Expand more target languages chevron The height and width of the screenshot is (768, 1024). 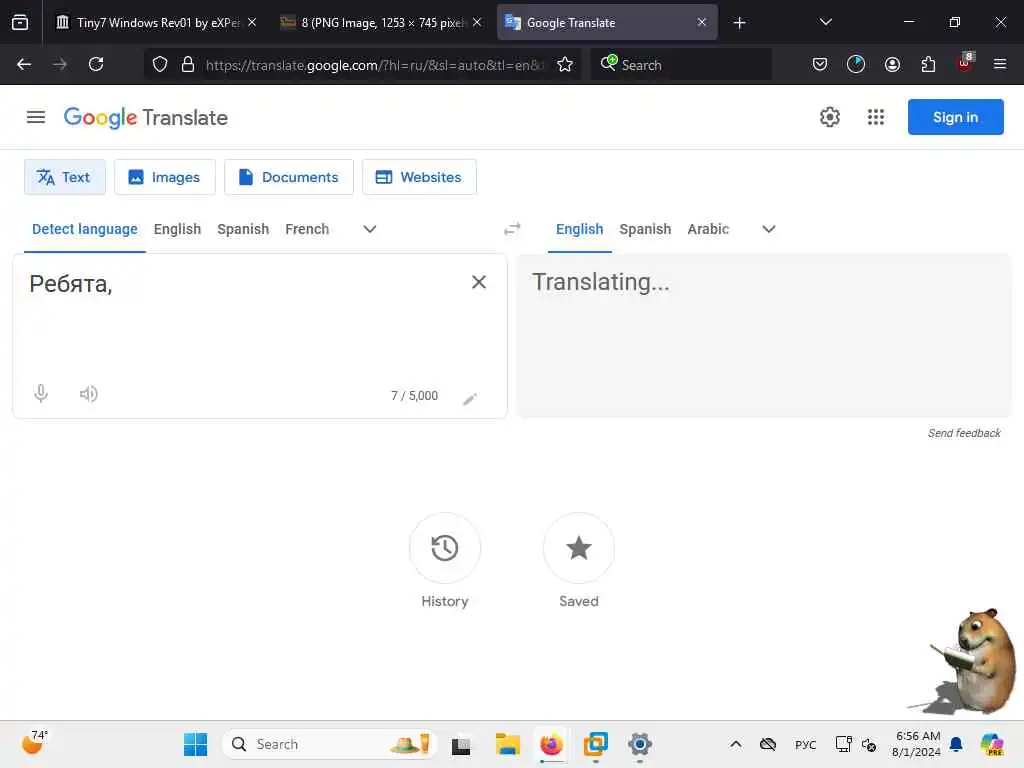[769, 229]
